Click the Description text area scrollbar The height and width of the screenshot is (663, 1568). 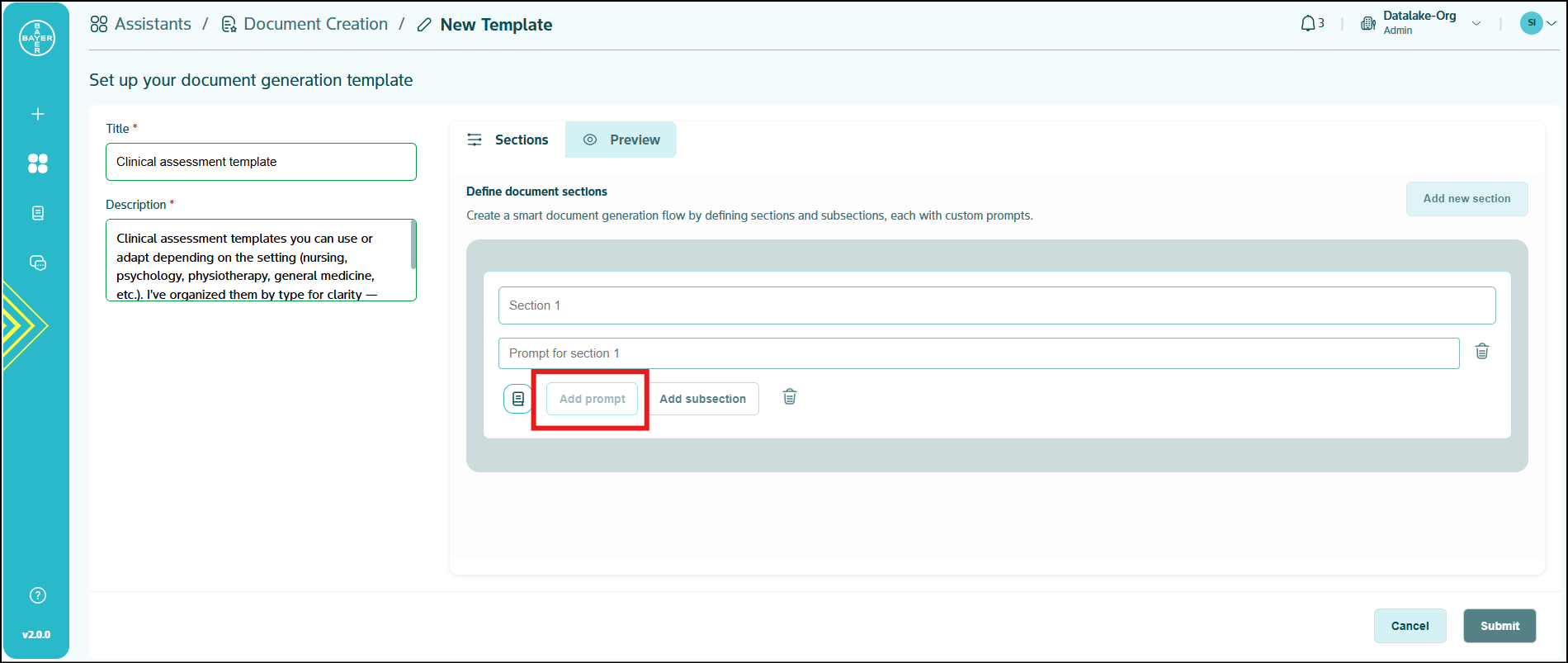(413, 244)
